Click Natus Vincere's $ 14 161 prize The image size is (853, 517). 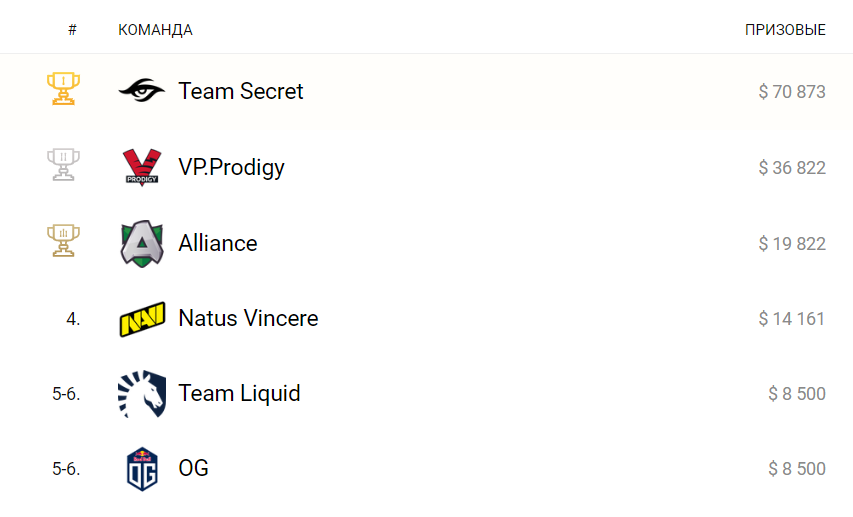tap(792, 319)
